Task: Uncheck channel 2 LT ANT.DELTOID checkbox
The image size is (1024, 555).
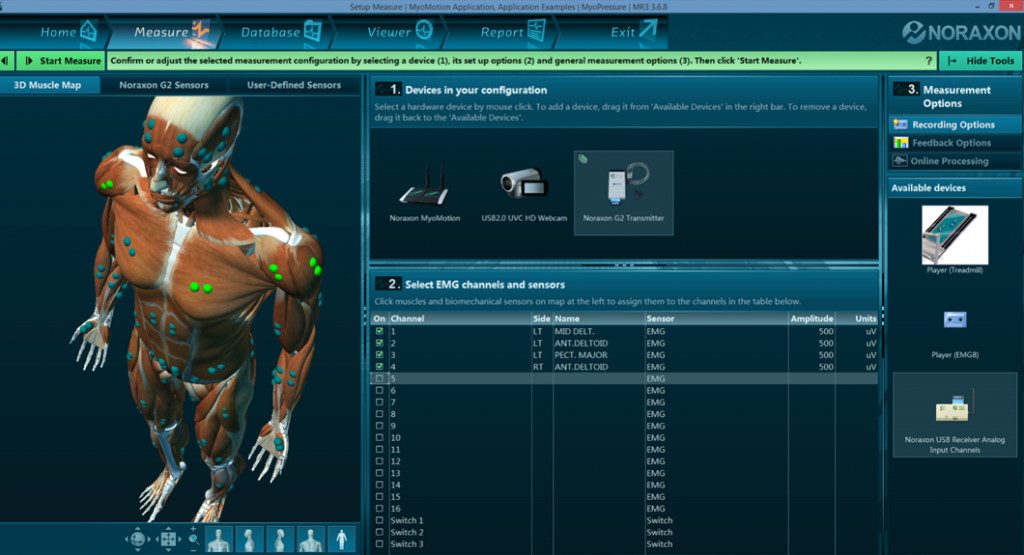Action: [379, 343]
